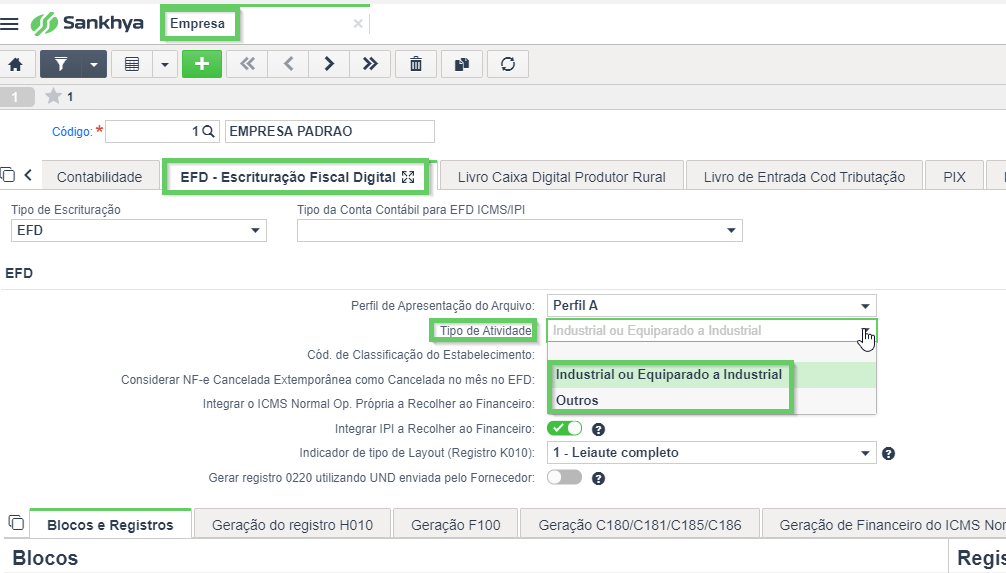Duplicate record with copy icon

pyautogui.click(x=462, y=64)
